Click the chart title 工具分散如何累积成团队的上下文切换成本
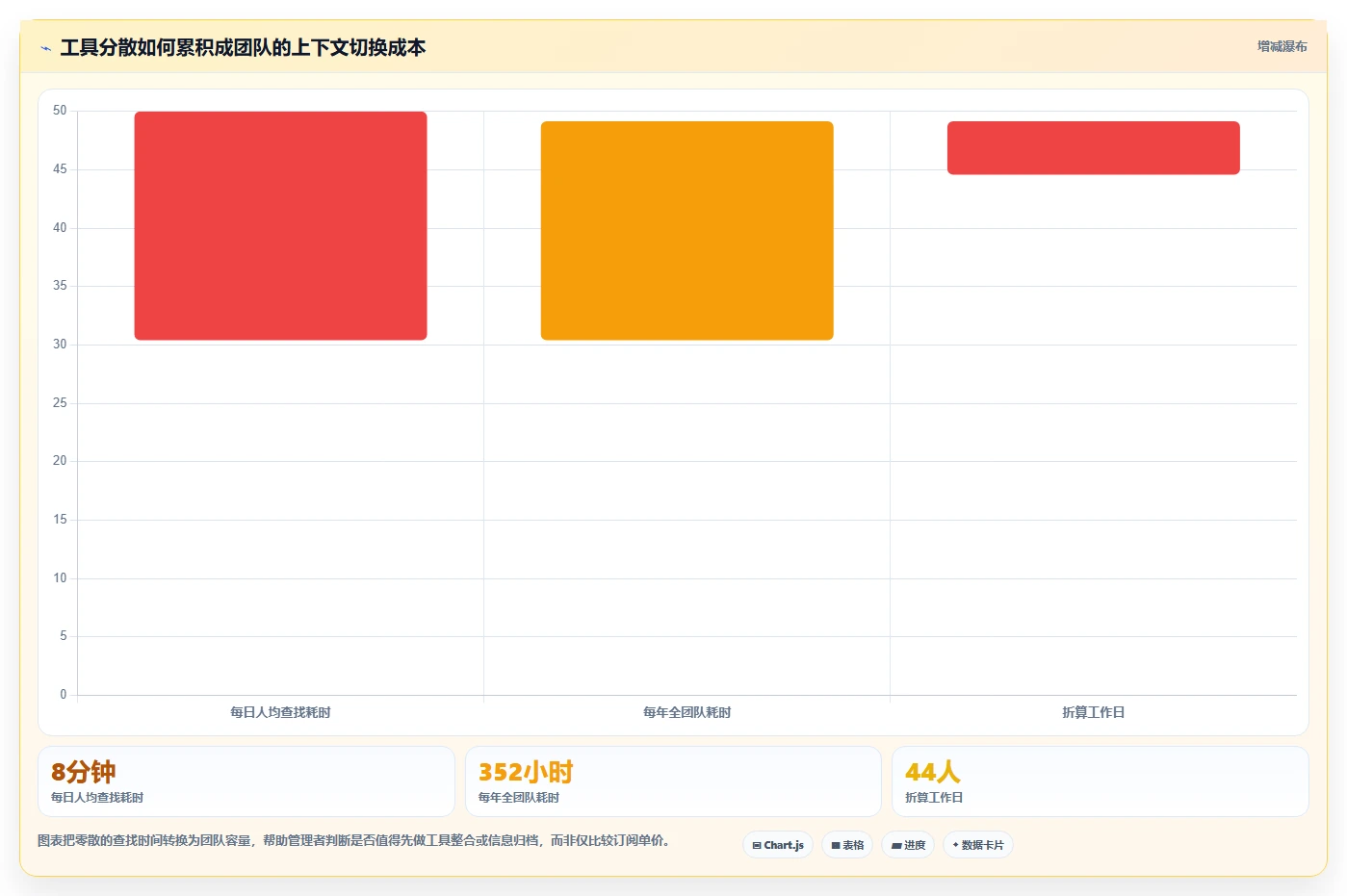This screenshot has height=896, width=1347. pos(243,47)
